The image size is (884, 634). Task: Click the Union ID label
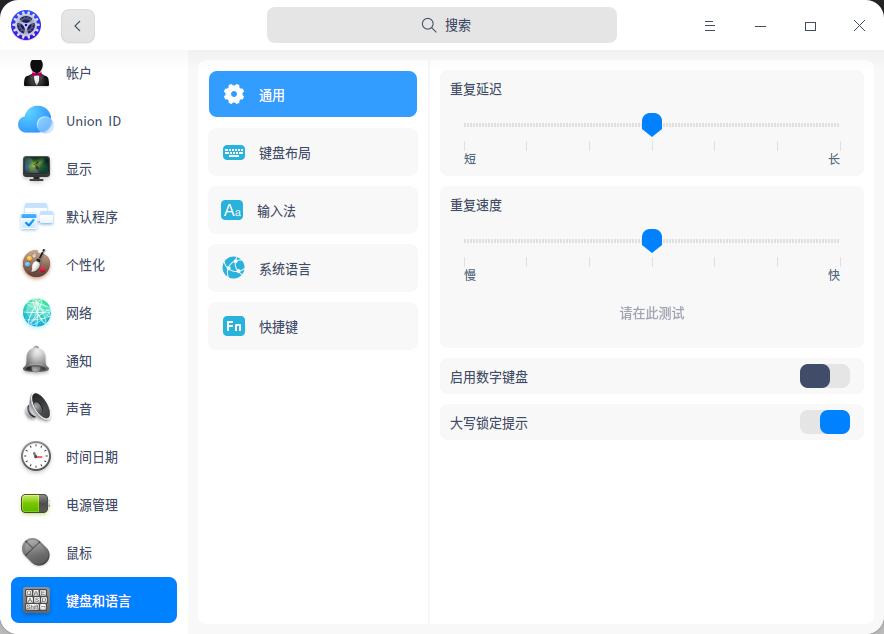click(x=94, y=121)
